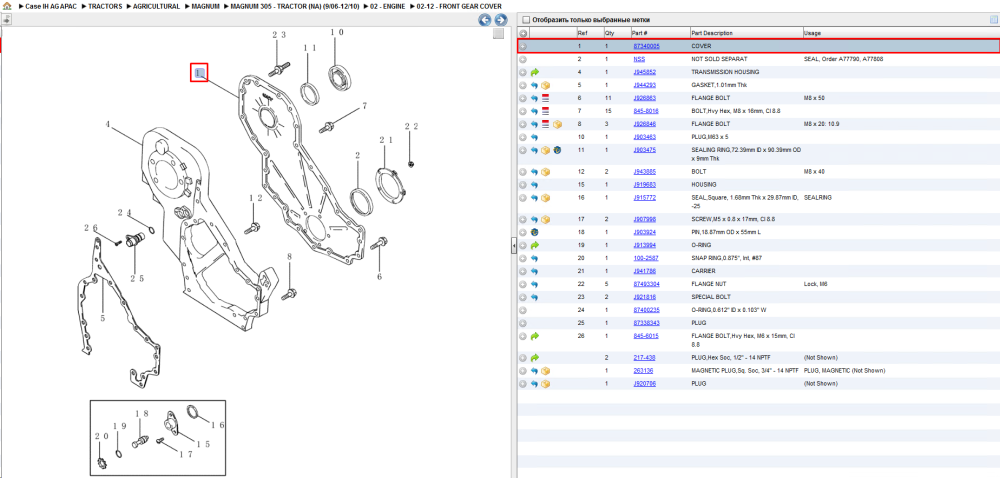The height and width of the screenshot is (478, 1000).
Task: Open '02 - ENGINE' breadcrumb
Action: 388,6
